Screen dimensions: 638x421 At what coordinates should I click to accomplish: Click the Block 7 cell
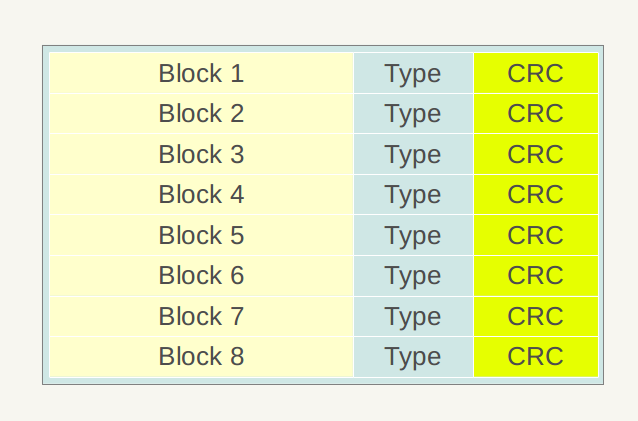pos(201,316)
